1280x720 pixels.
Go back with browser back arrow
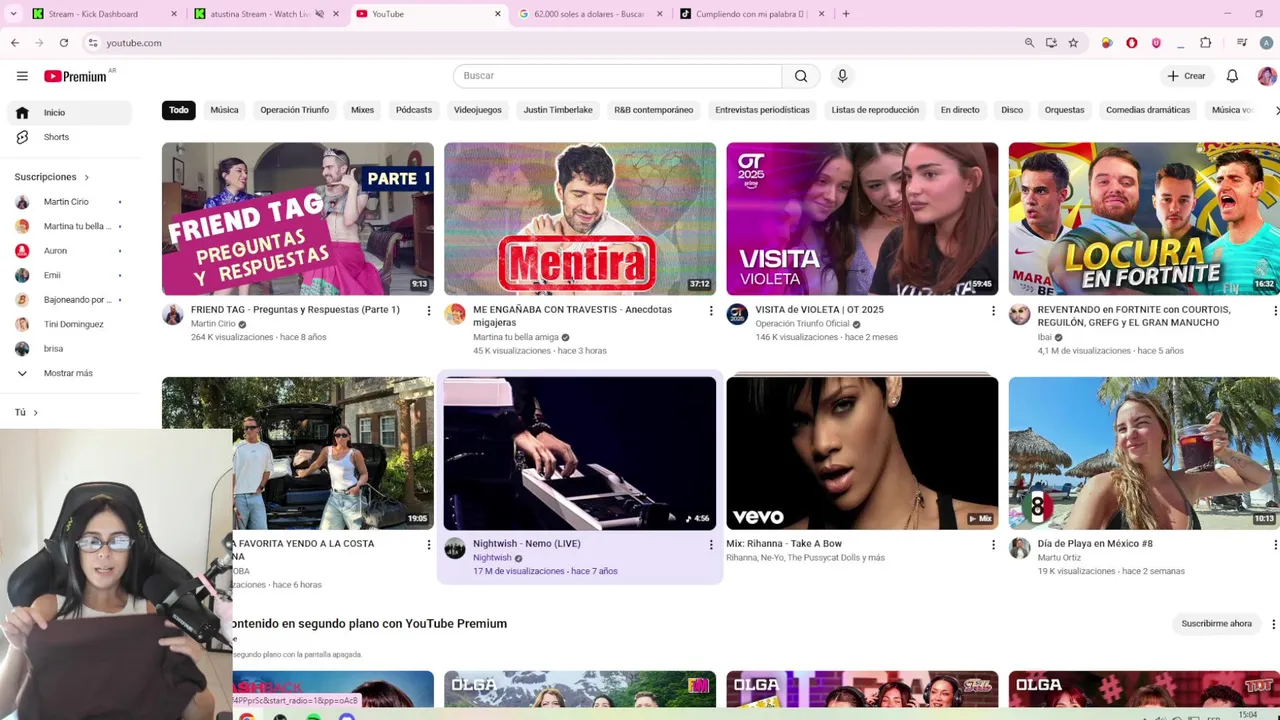point(15,43)
